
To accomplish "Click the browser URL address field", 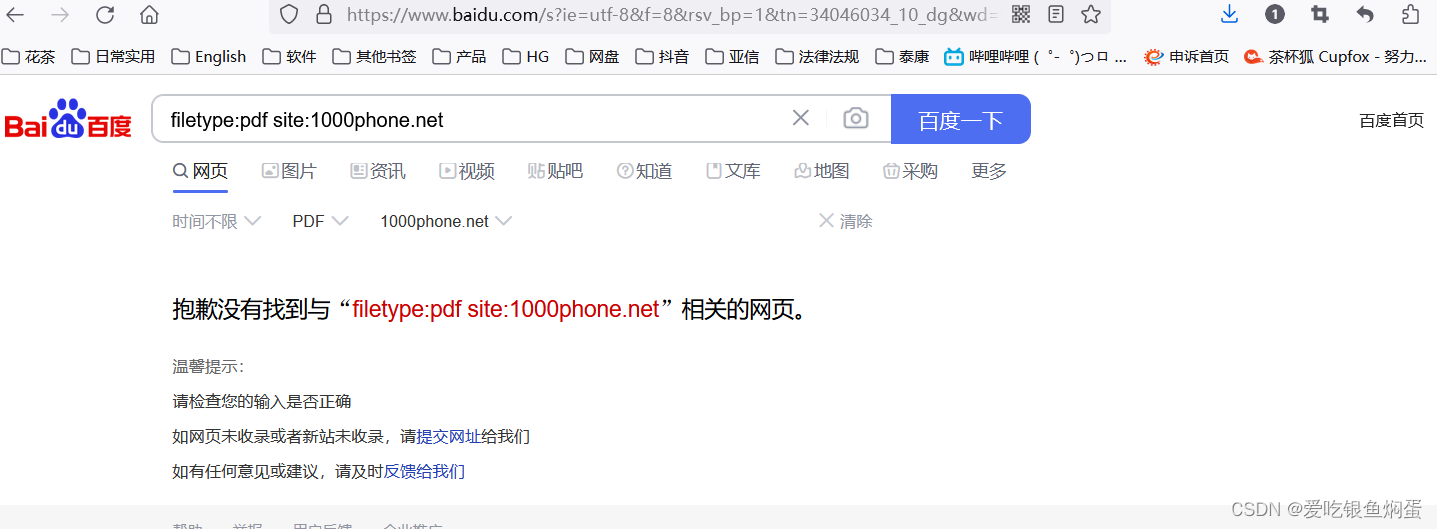I will coord(670,14).
